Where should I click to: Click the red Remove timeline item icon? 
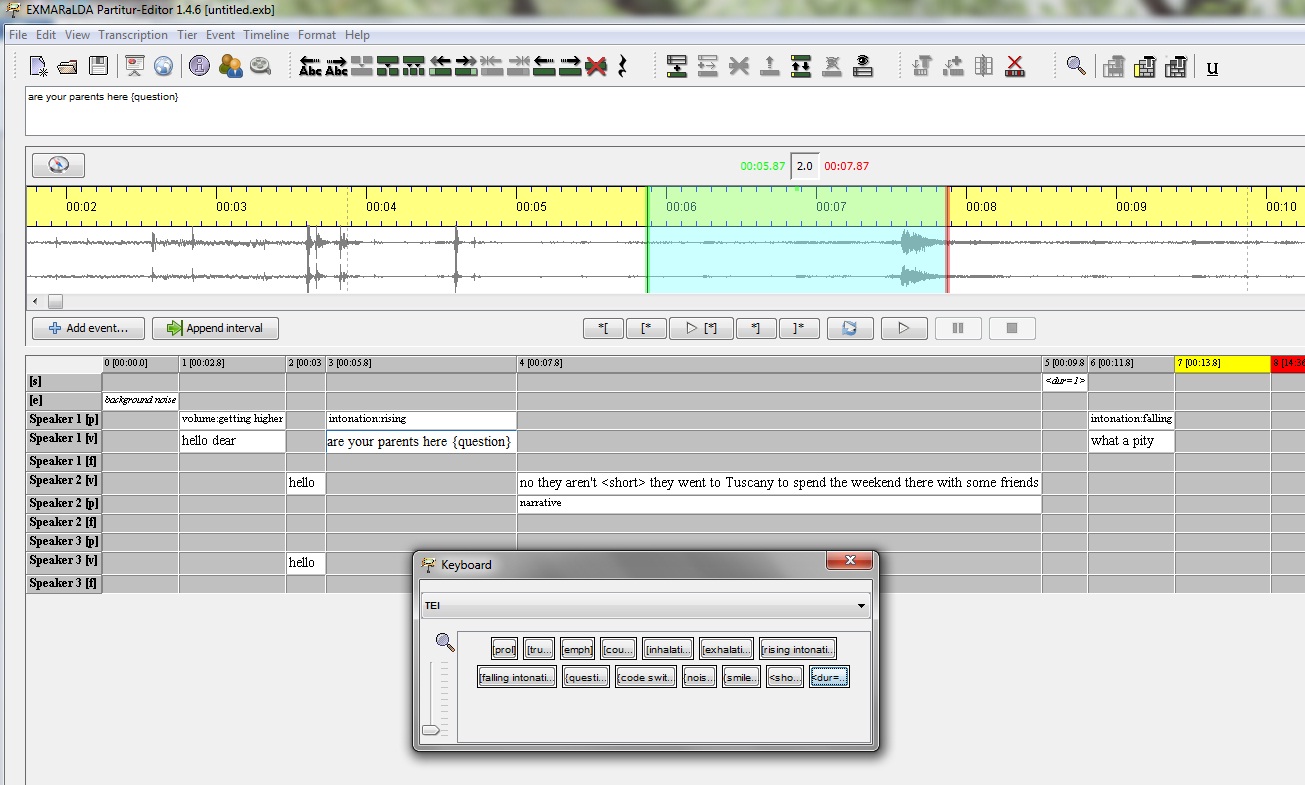(x=1014, y=67)
